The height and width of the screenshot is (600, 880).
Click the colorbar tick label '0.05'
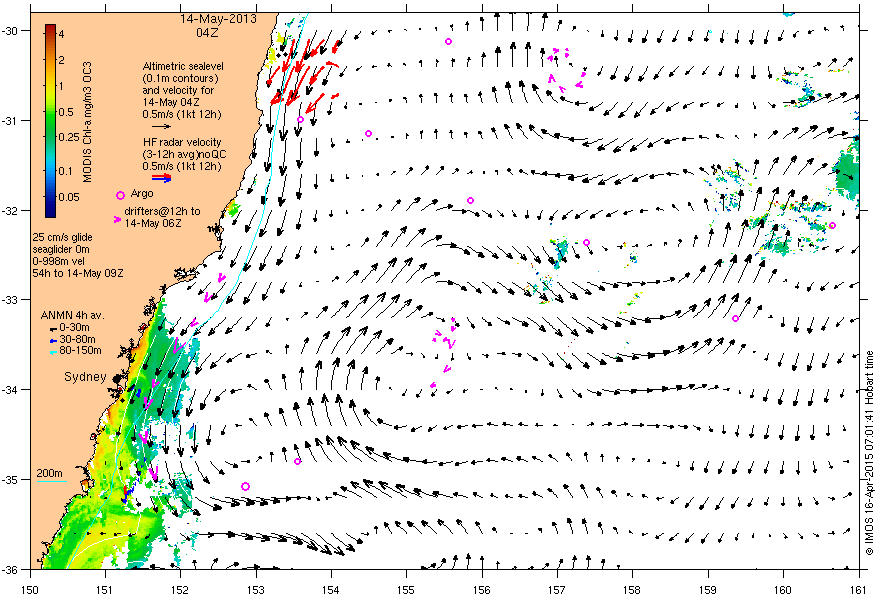point(69,197)
